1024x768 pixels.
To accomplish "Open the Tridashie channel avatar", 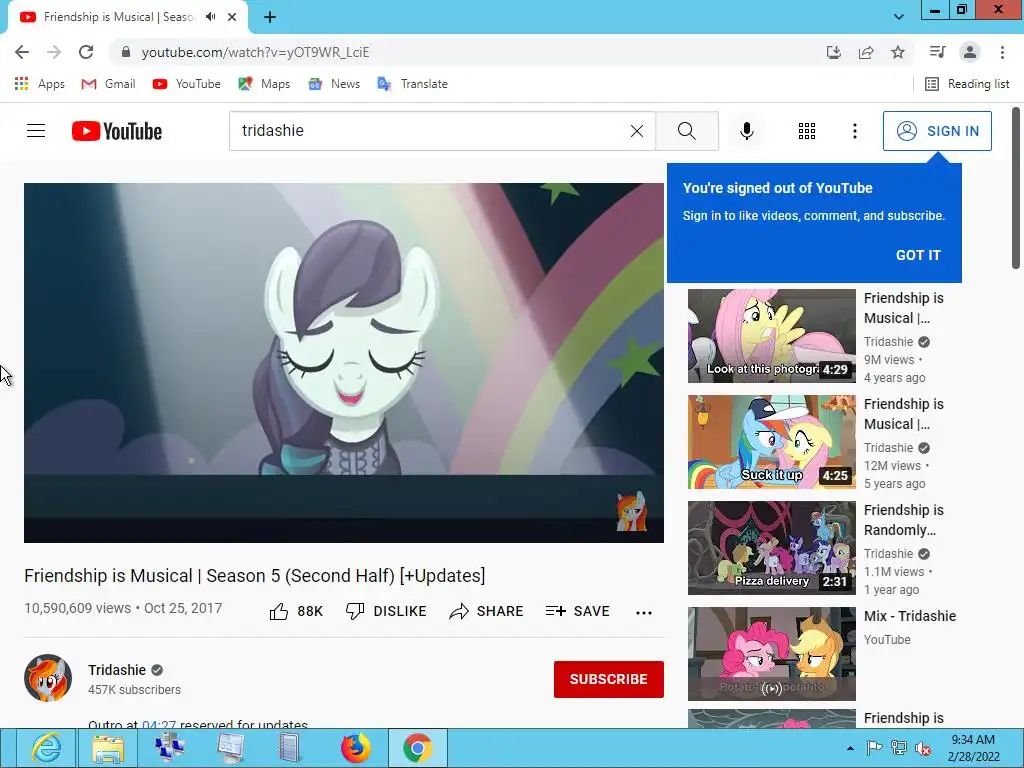I will click(48, 678).
